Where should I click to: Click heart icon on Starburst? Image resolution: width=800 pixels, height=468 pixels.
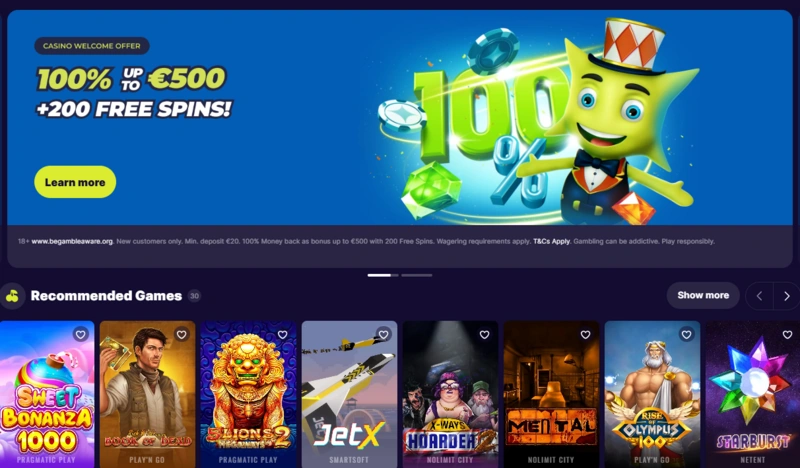click(787, 334)
